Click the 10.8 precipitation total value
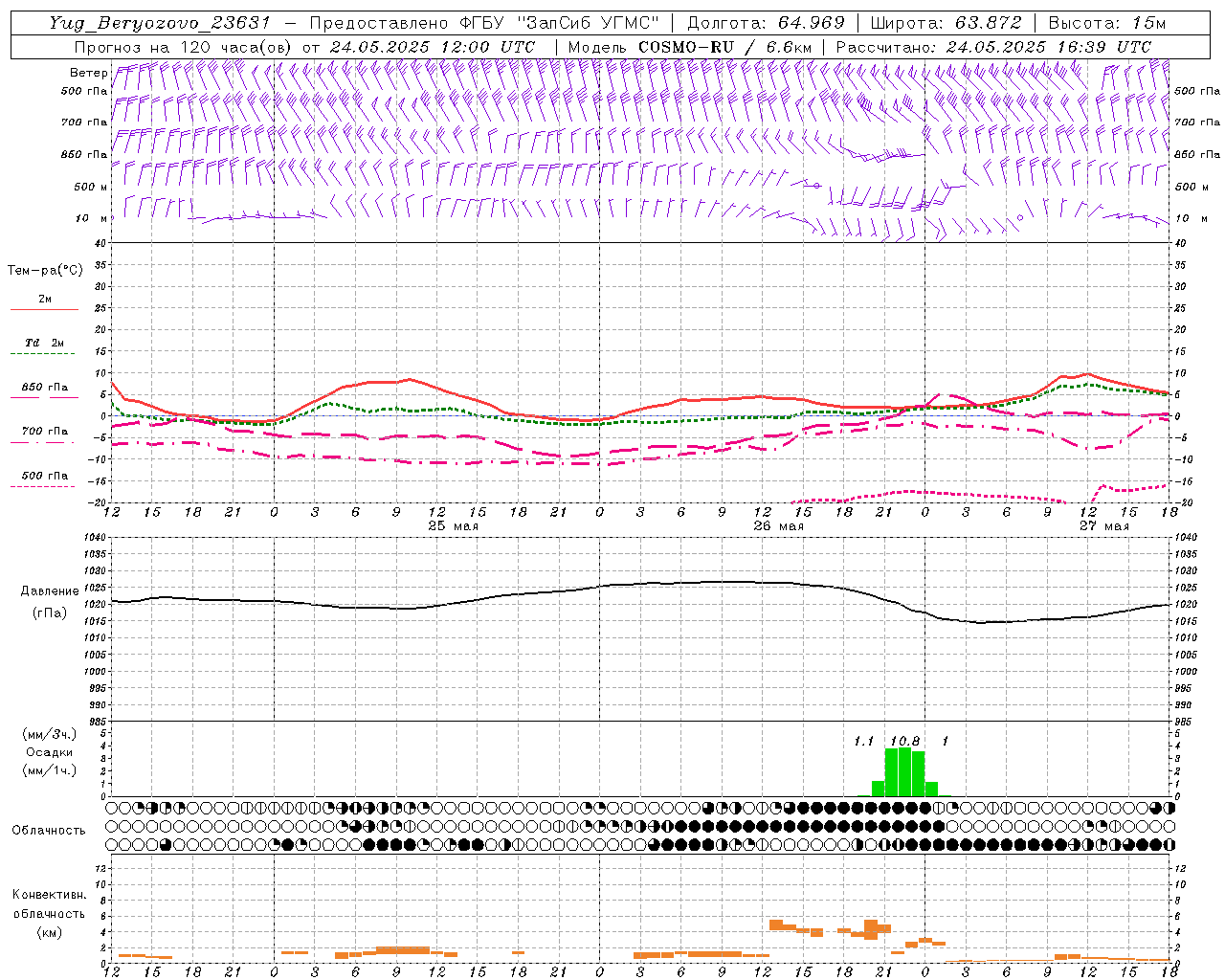 pos(905,742)
